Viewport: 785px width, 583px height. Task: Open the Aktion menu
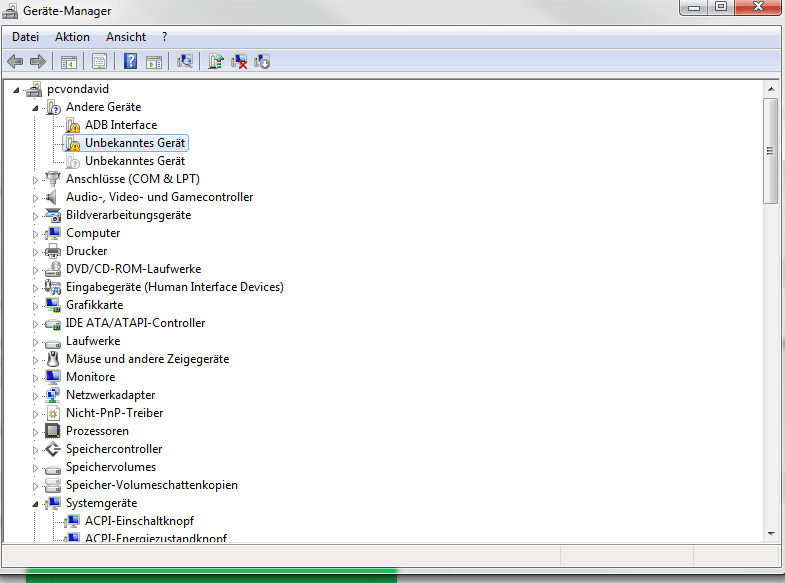[x=72, y=37]
